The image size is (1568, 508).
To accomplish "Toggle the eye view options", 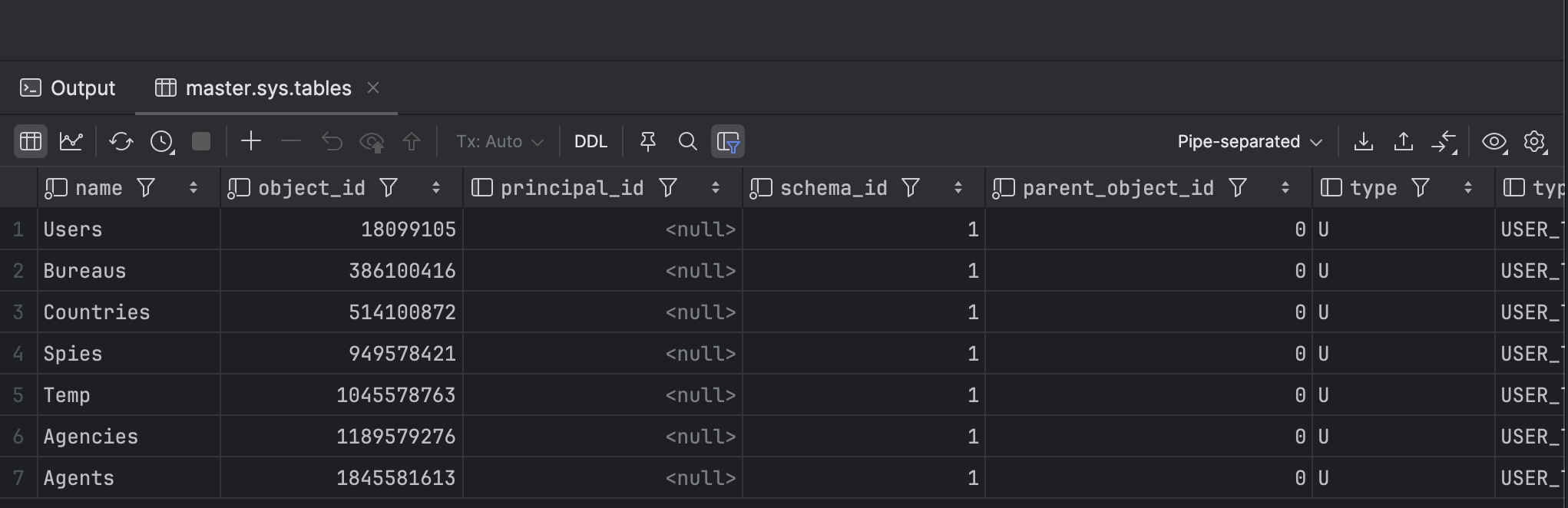I will coord(1494,142).
